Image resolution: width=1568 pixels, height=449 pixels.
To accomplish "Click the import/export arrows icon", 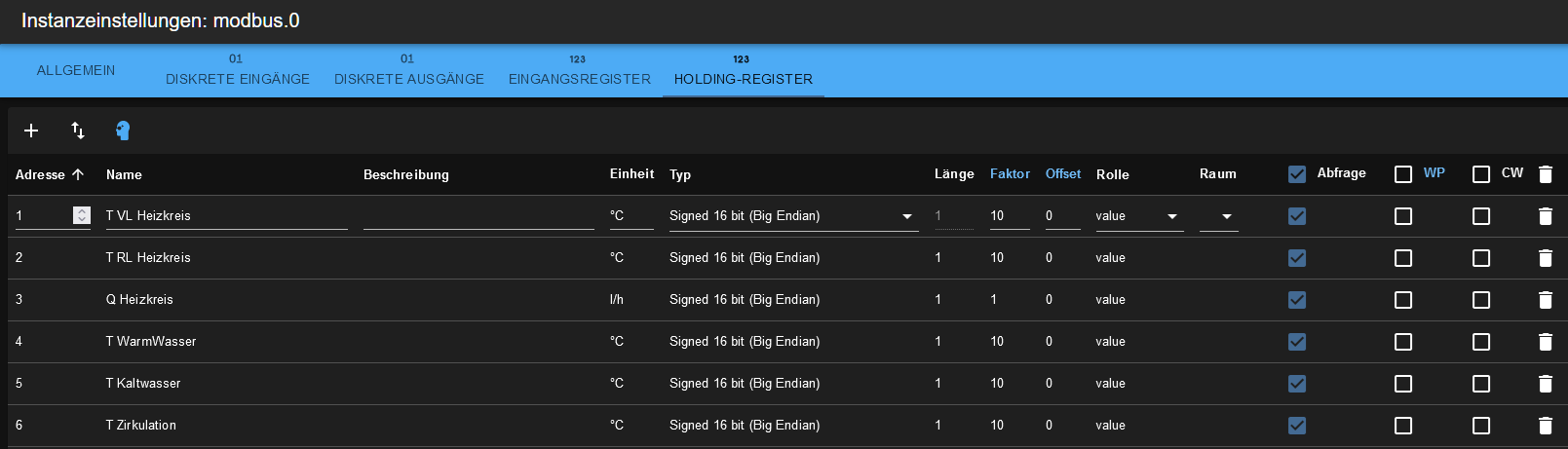I will [x=78, y=131].
